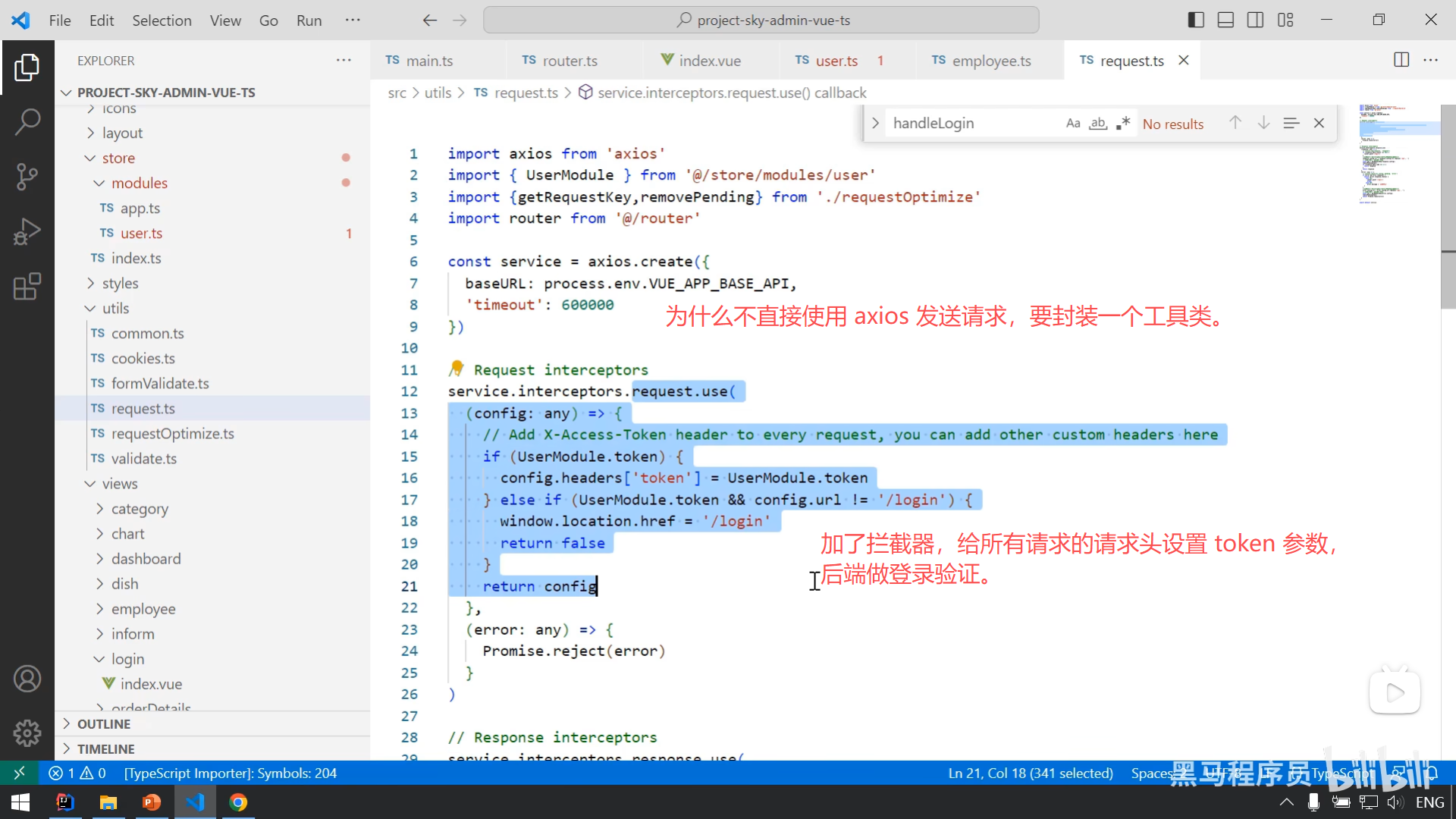
Task: Toggle Use Regular Expression in find
Action: click(x=1123, y=124)
